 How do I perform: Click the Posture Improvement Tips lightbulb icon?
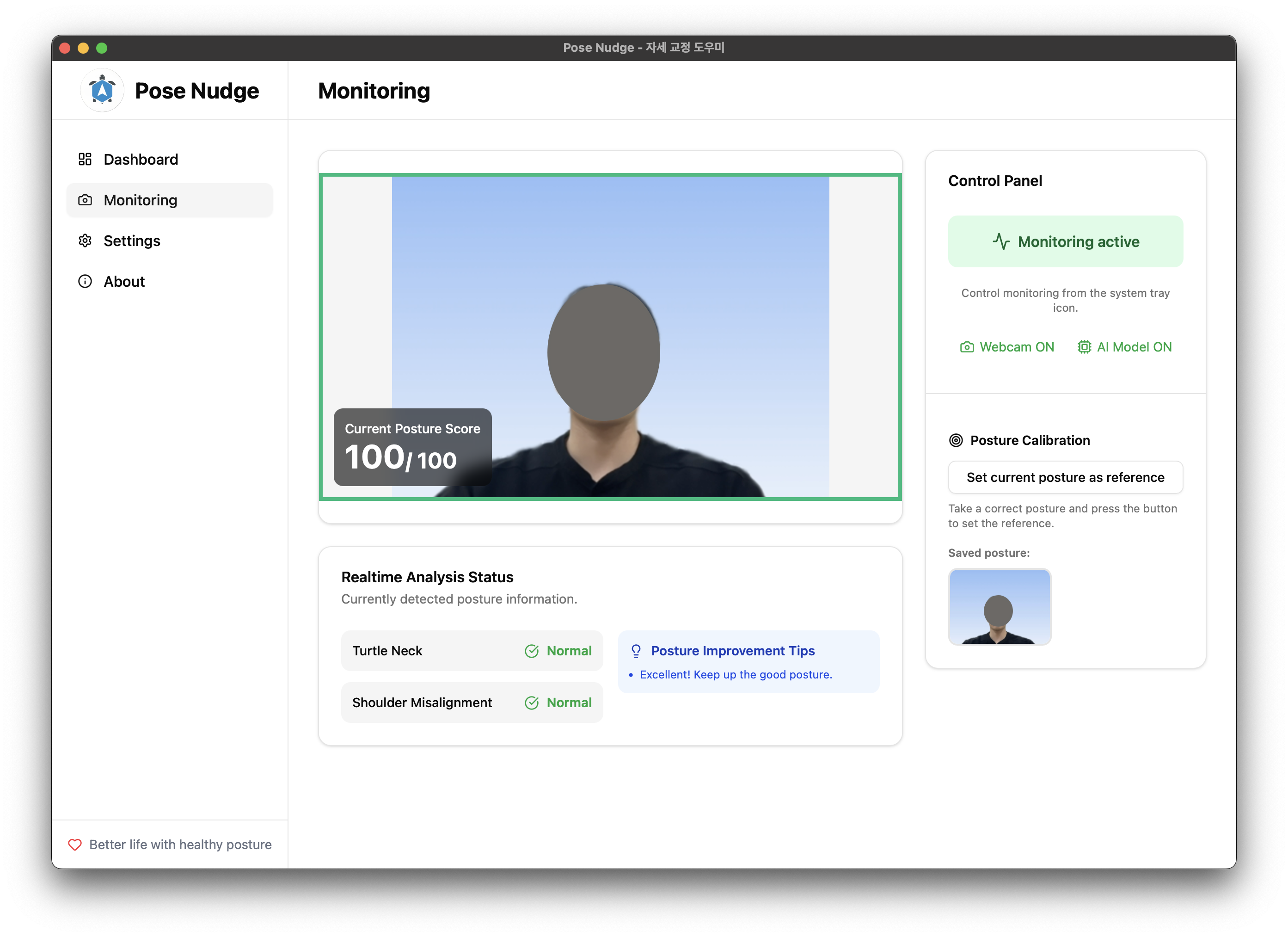tap(636, 651)
